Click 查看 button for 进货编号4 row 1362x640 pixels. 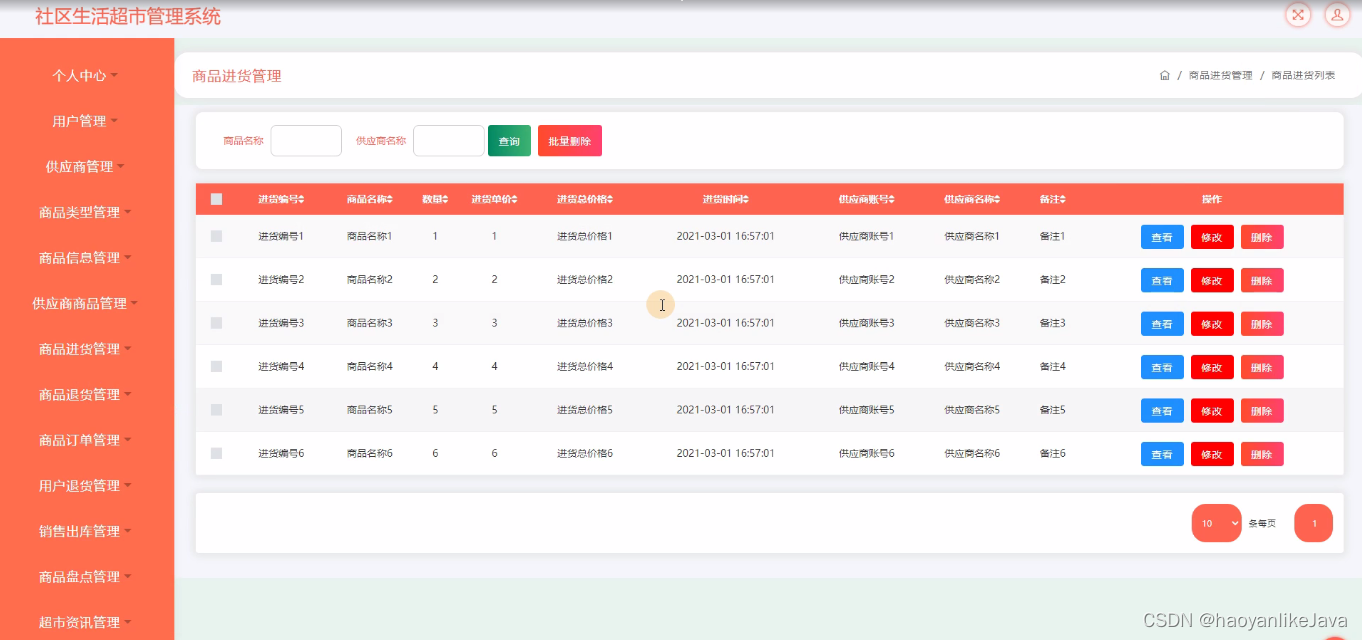tap(1162, 367)
